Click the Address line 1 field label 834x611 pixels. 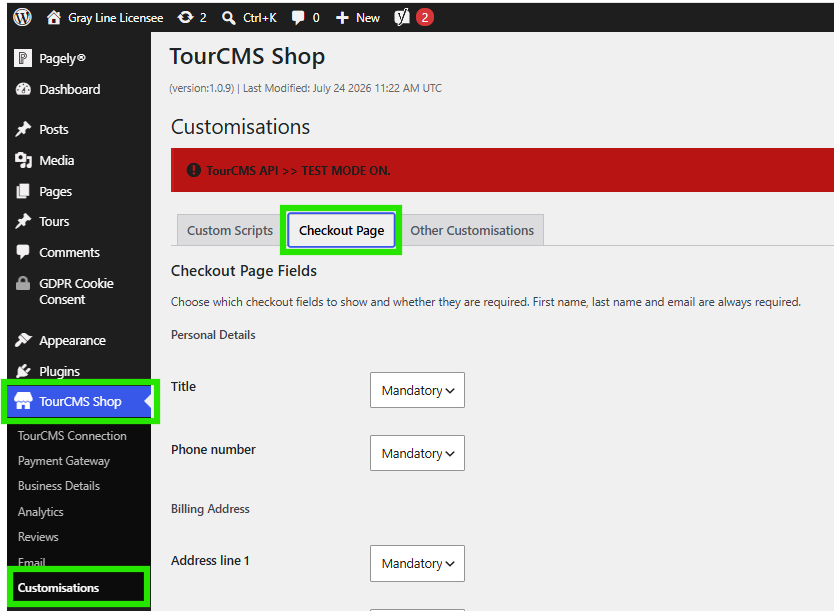point(210,560)
